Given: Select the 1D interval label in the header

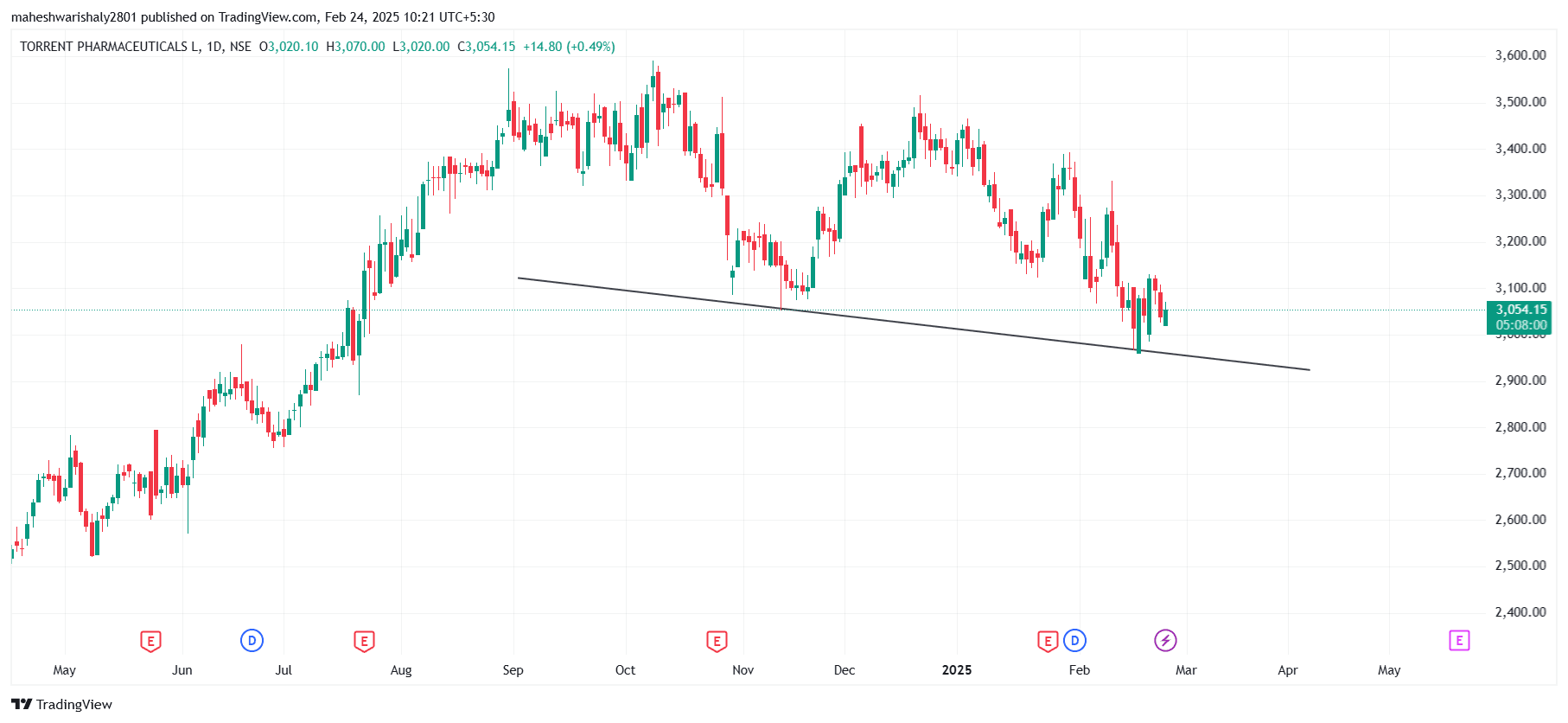Looking at the screenshot, I should (214, 47).
